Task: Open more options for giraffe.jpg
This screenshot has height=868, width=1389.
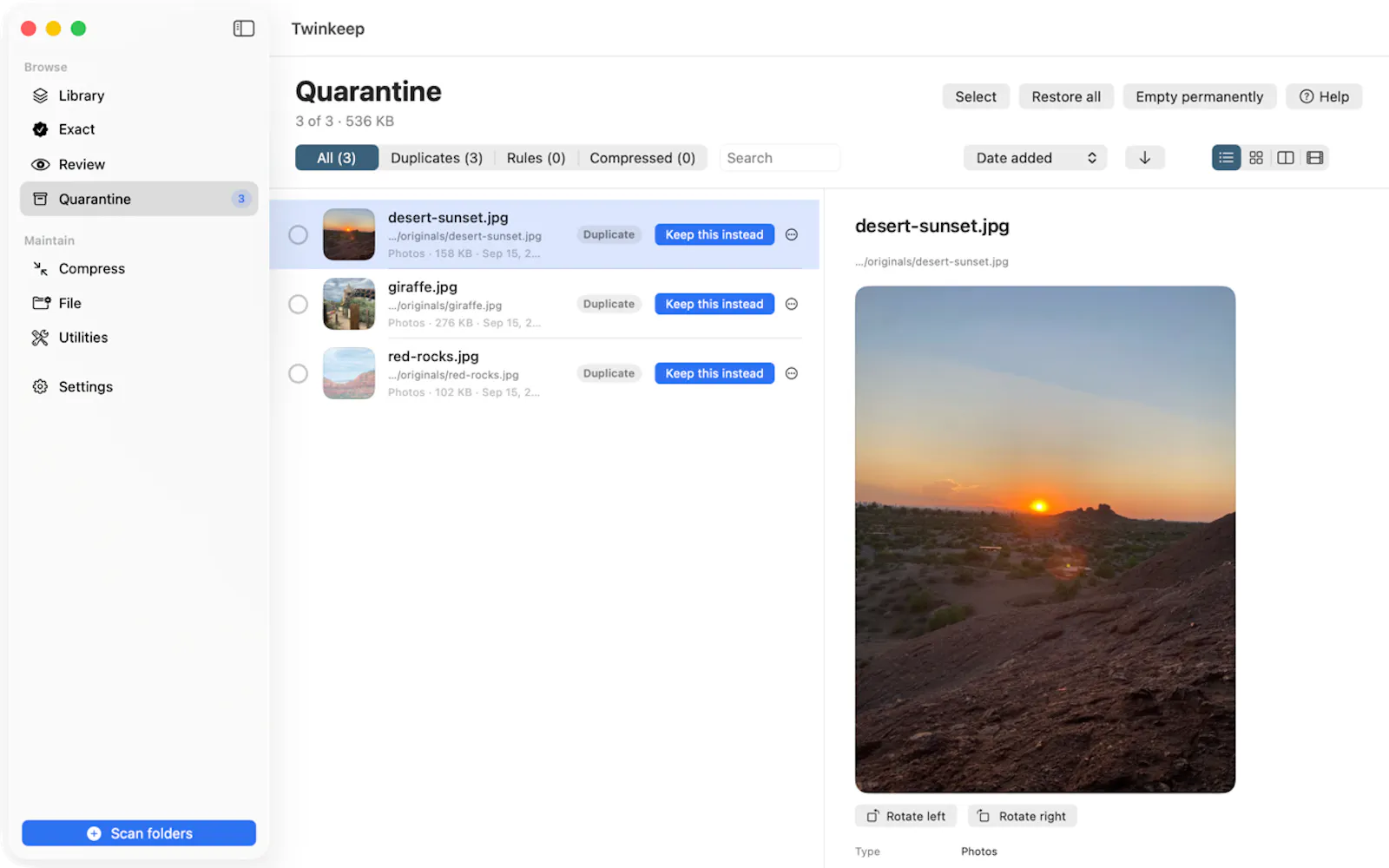Action: click(x=792, y=304)
